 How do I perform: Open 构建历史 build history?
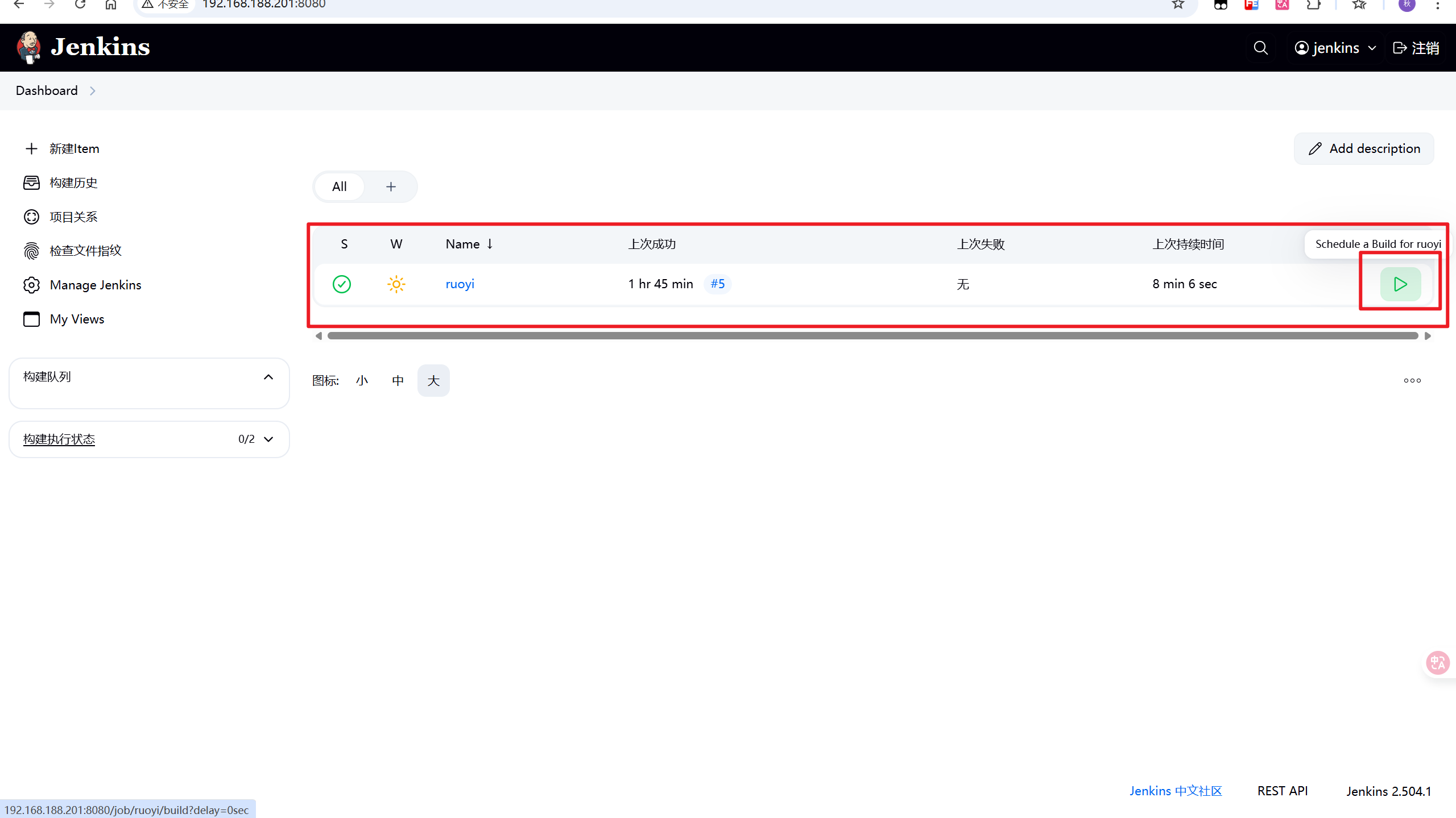click(73, 182)
